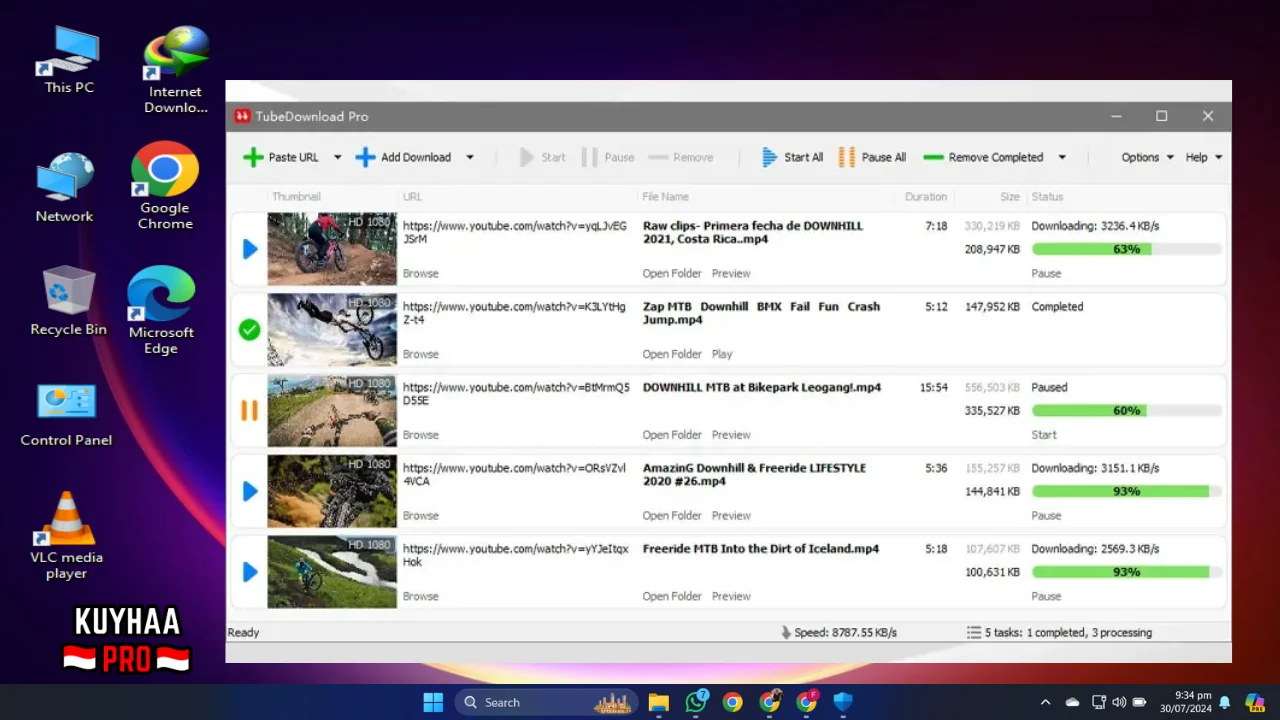Click the green Paste URL plus icon
Viewport: 1280px width, 720px height.
click(x=254, y=157)
